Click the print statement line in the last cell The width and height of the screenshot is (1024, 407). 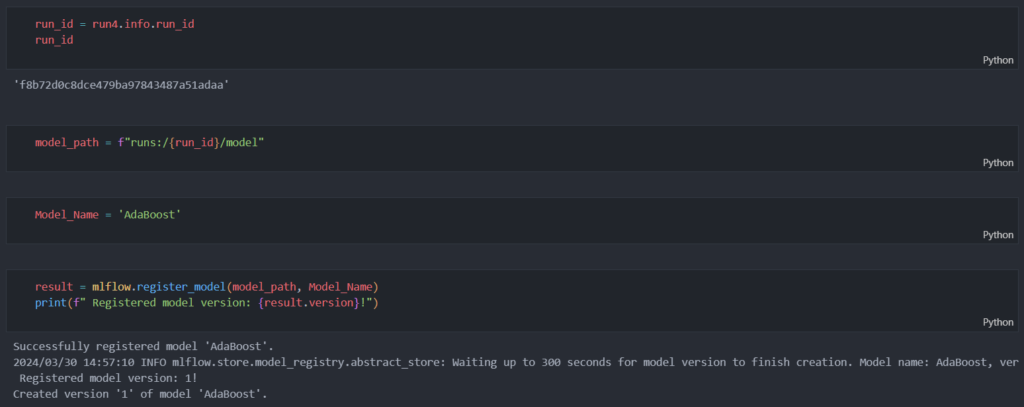206,302
